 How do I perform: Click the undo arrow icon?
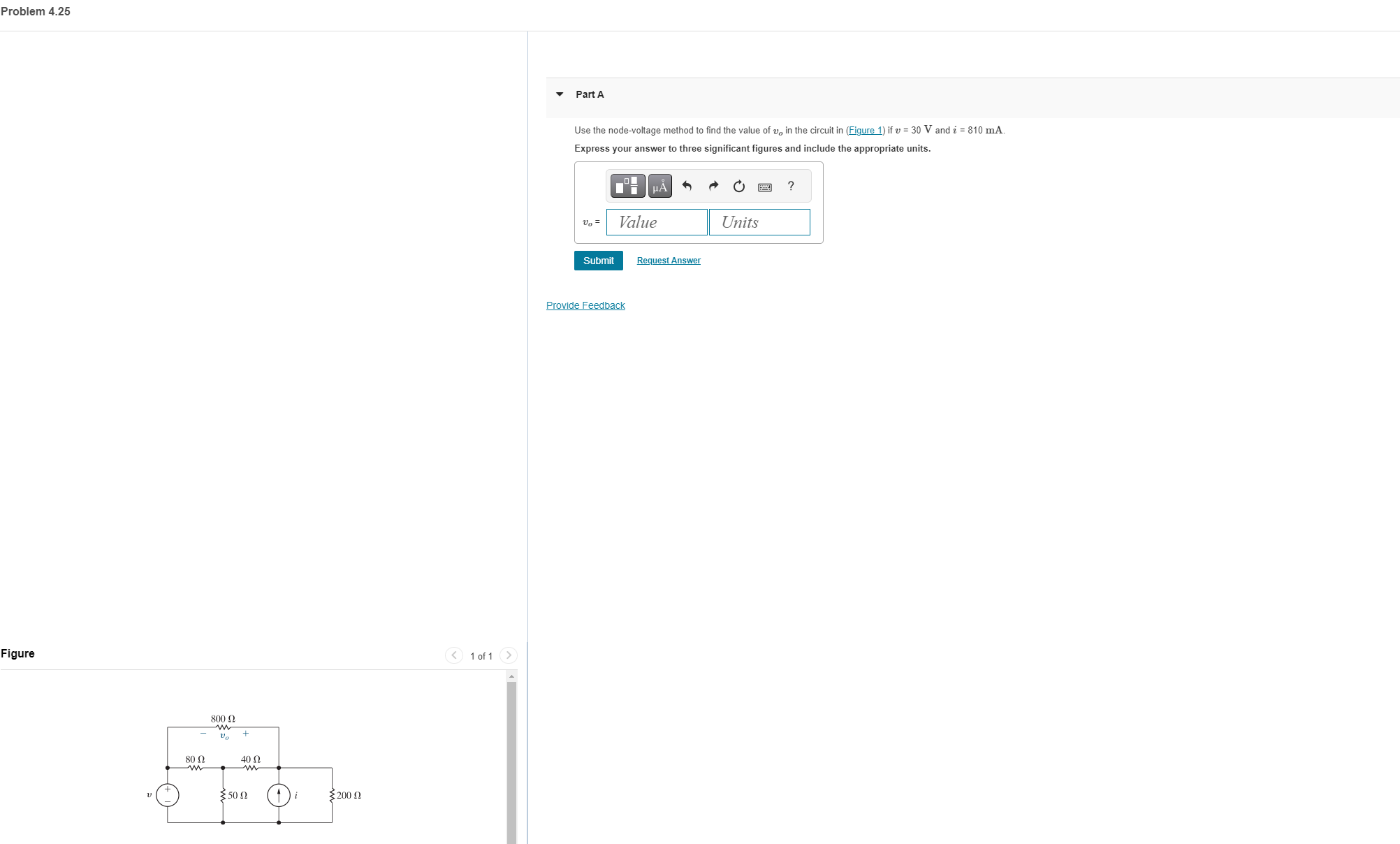pyautogui.click(x=687, y=186)
